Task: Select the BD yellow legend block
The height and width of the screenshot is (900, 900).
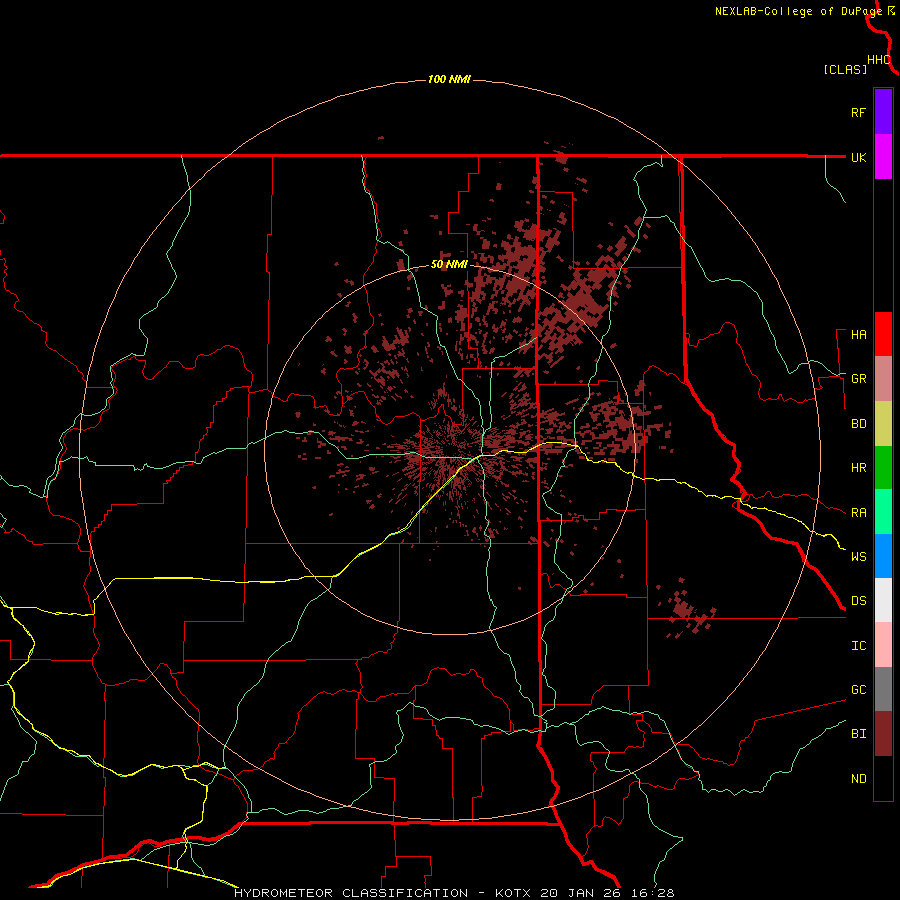Action: 883,424
